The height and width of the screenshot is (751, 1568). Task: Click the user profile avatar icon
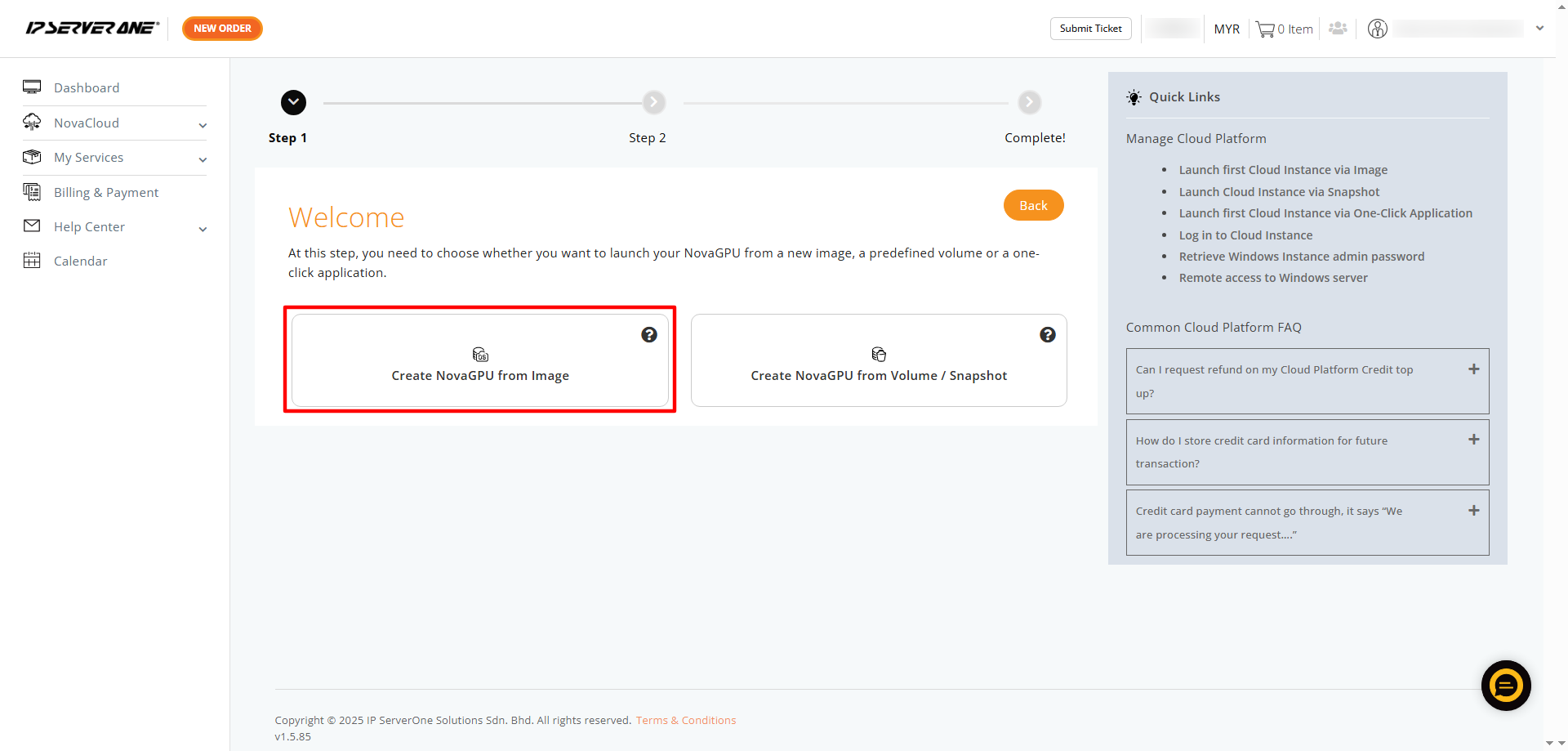pos(1378,29)
